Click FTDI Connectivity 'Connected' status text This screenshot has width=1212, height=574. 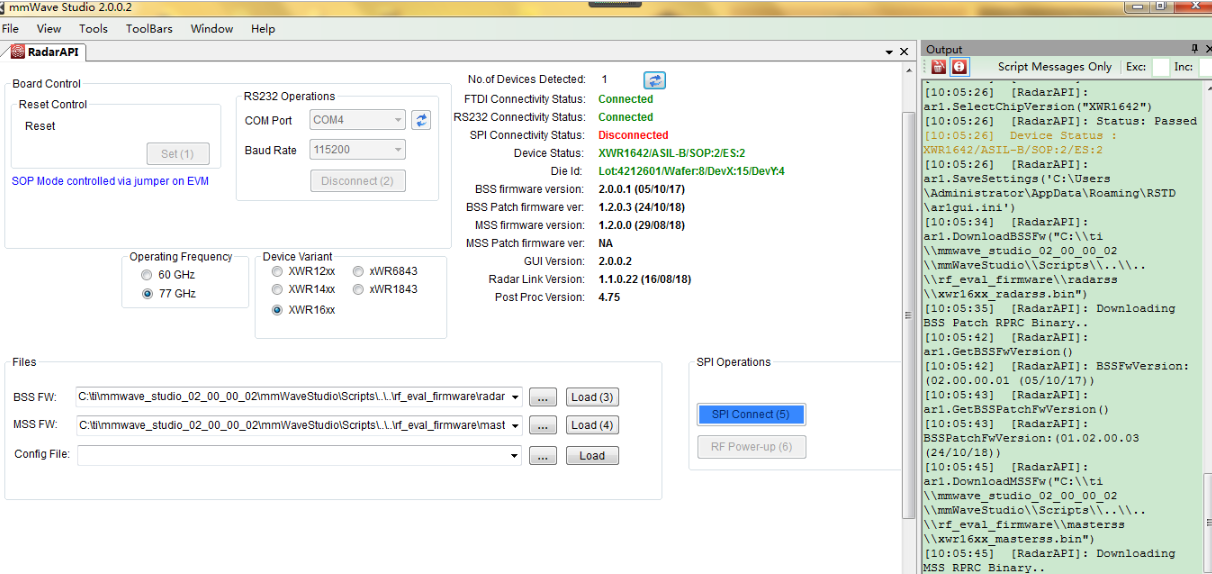(x=625, y=99)
